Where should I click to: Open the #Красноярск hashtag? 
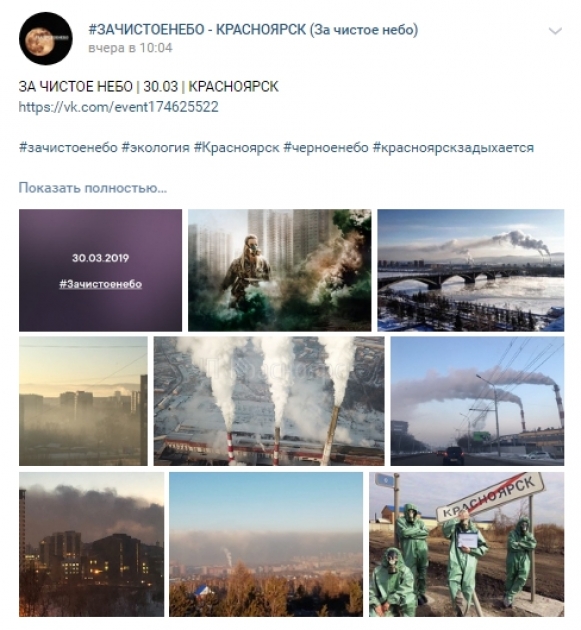click(236, 147)
